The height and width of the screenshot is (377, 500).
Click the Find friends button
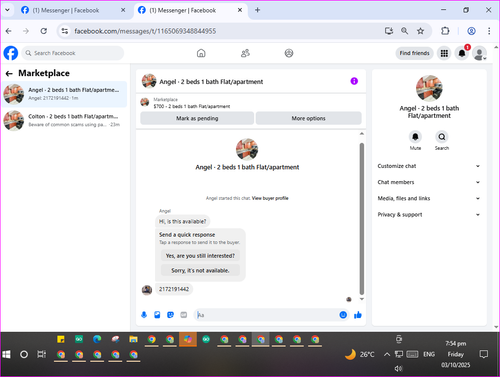[414, 53]
